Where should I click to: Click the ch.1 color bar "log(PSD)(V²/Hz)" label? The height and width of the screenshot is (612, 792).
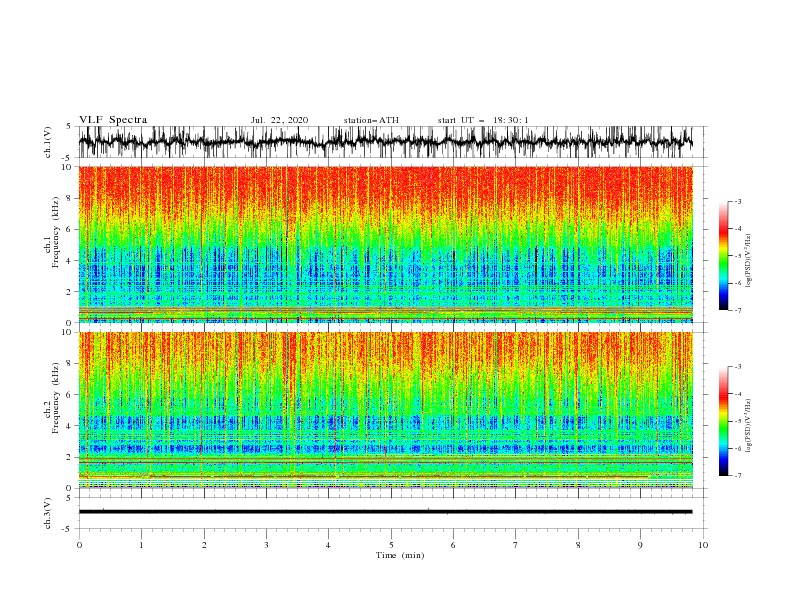748,261
